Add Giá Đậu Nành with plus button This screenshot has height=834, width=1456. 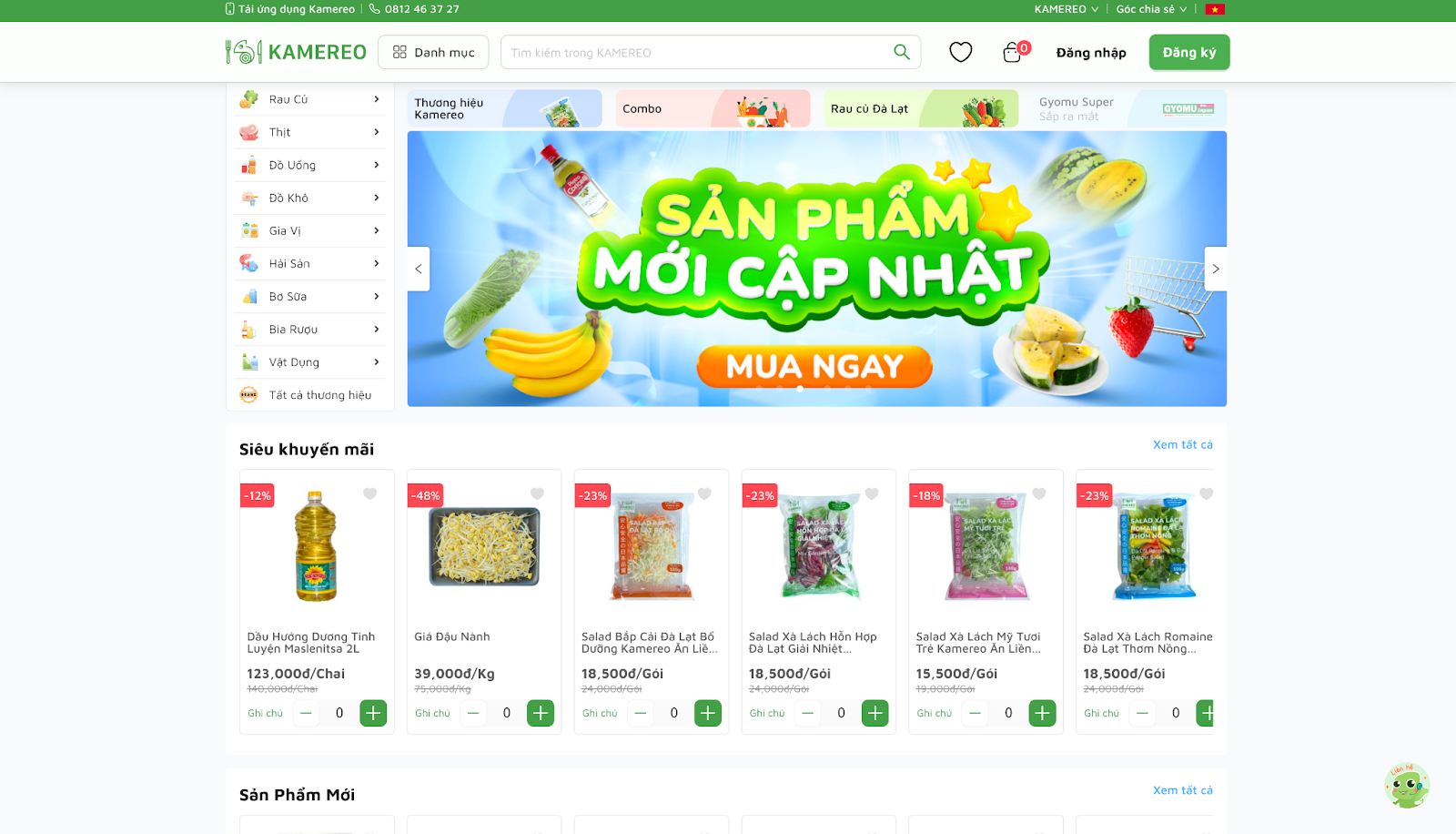(541, 713)
